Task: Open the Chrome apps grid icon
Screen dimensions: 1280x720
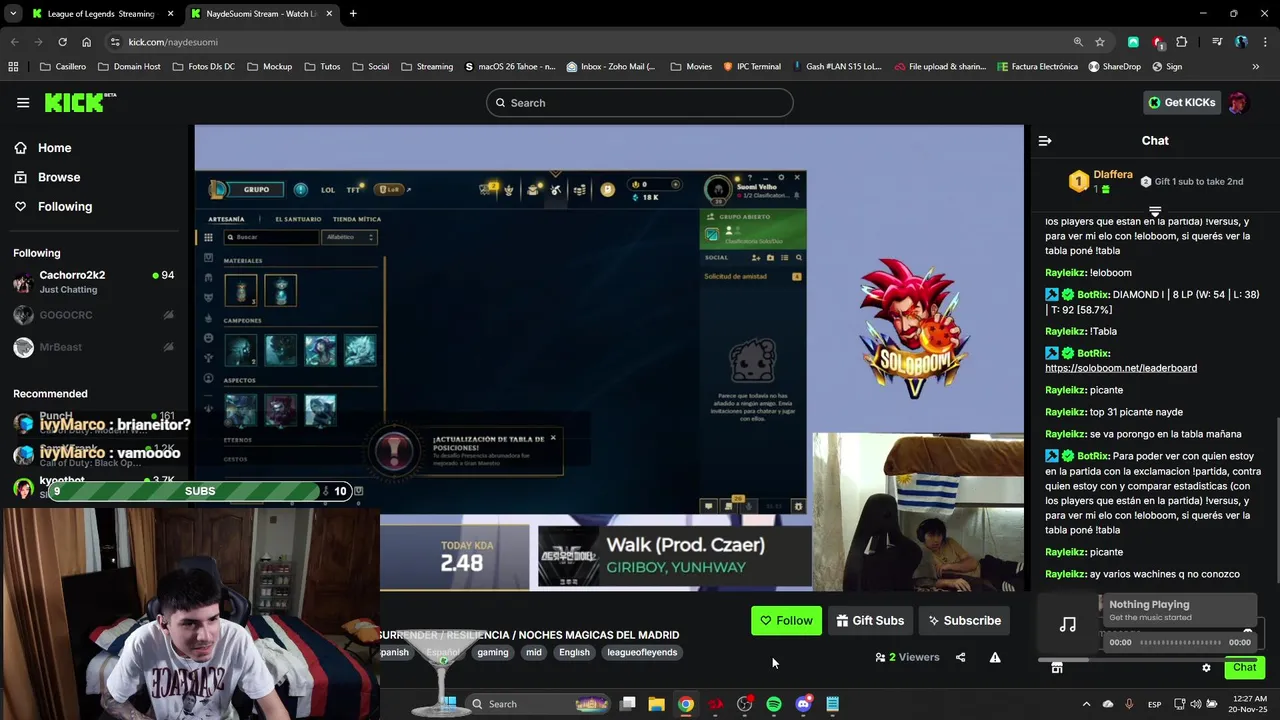Action: (13, 67)
